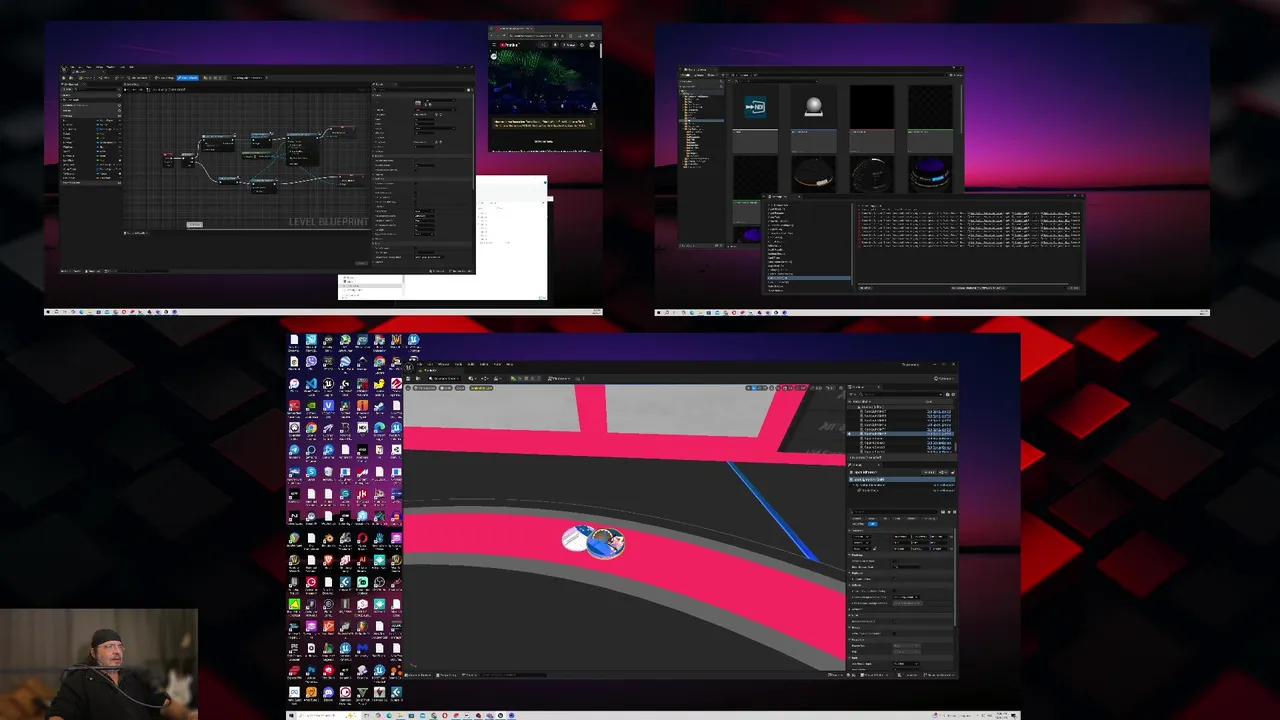Click the Windows Start button on the bottom monitor's taskbar

[x=291, y=715]
